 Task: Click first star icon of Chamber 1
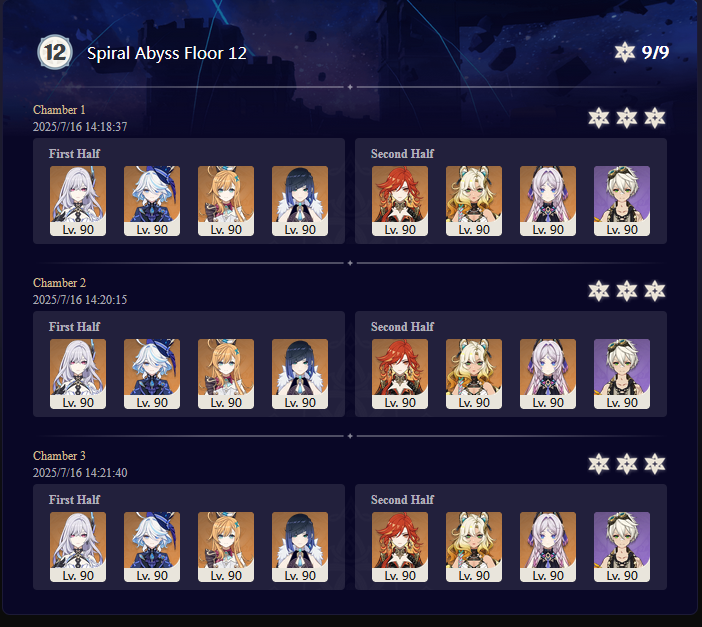click(x=599, y=118)
